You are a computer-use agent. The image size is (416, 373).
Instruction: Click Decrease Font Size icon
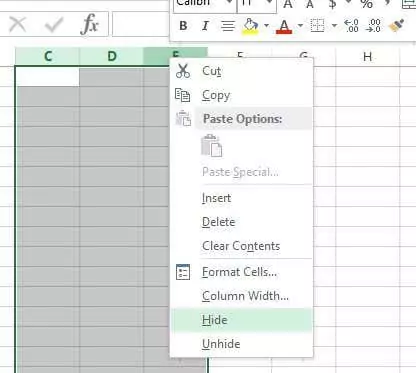click(x=310, y=4)
